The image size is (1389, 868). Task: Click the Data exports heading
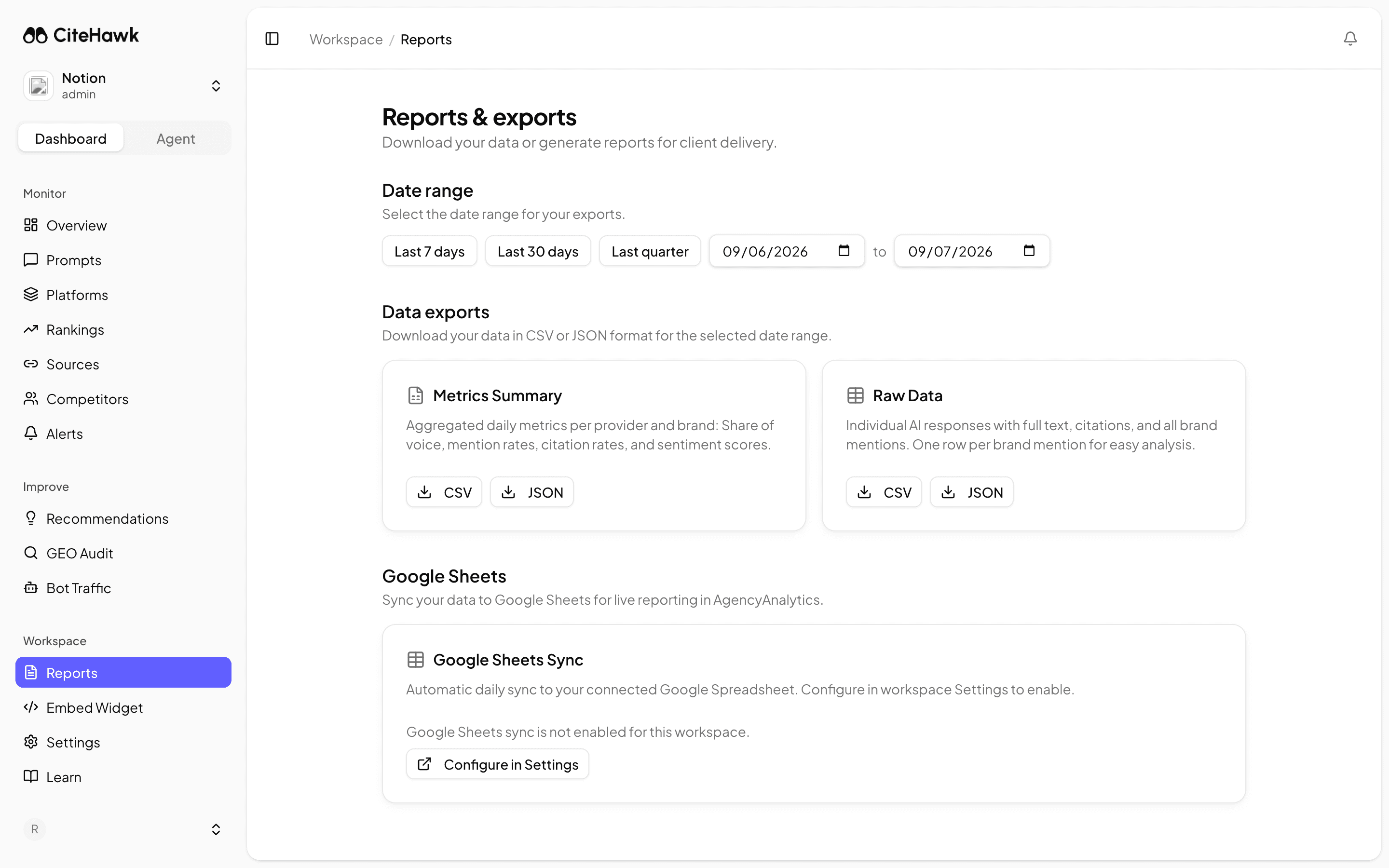pyautogui.click(x=436, y=312)
